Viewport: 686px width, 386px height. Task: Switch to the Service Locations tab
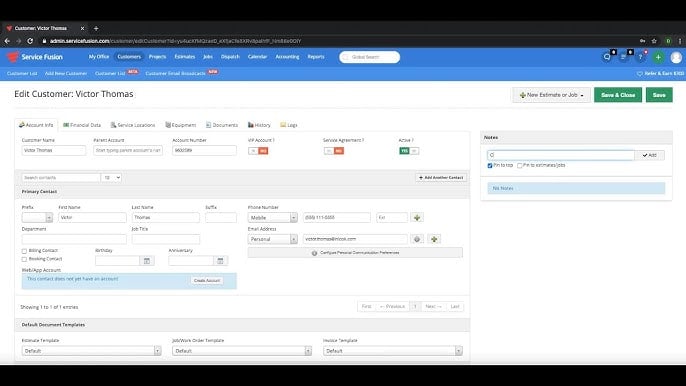(x=133, y=125)
